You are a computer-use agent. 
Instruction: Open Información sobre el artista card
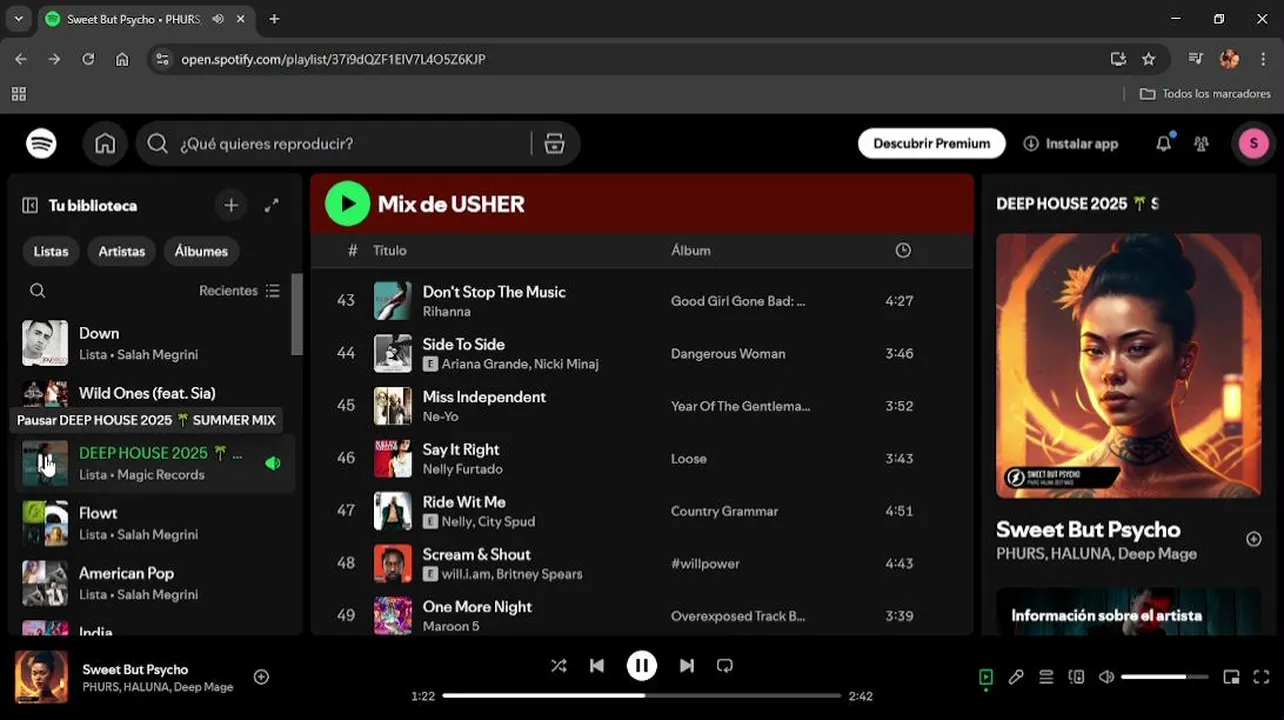tap(1128, 611)
